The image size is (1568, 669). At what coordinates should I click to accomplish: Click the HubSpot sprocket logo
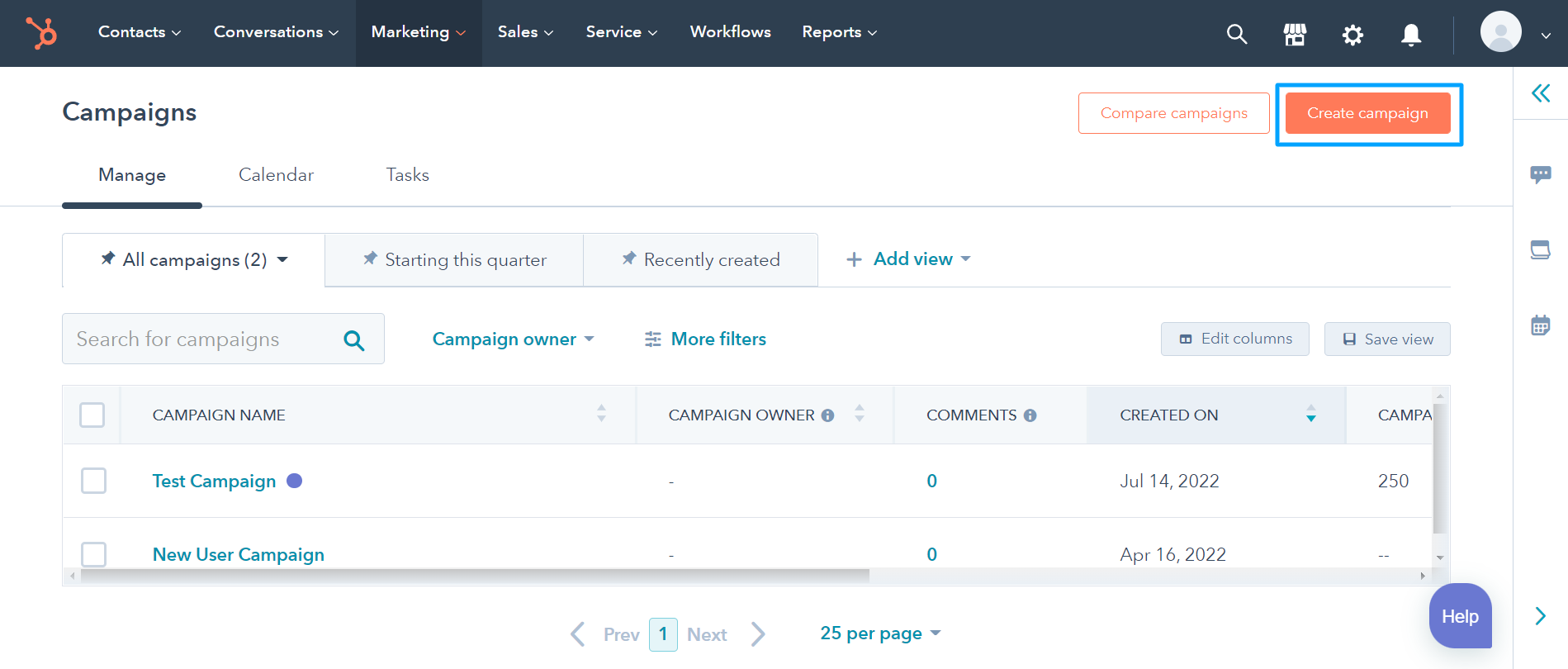41,33
